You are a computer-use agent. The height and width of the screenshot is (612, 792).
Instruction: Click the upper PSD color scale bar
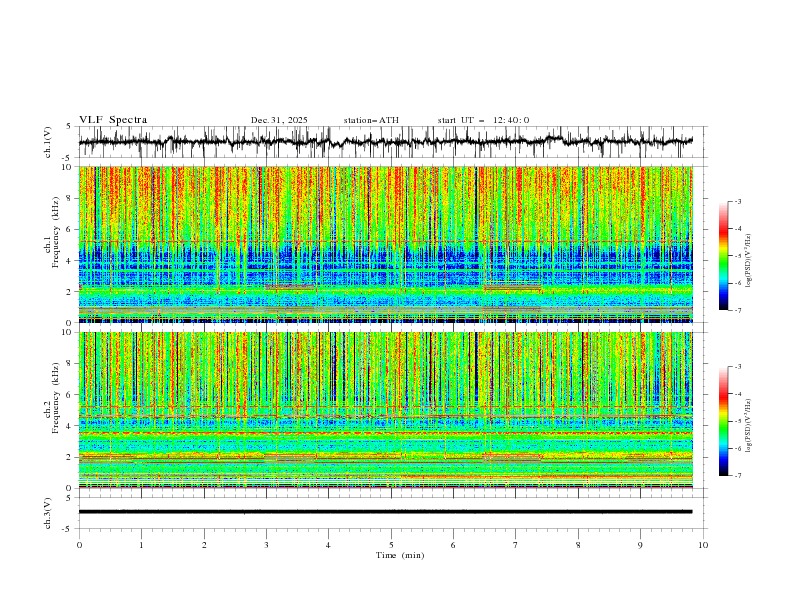tap(723, 256)
